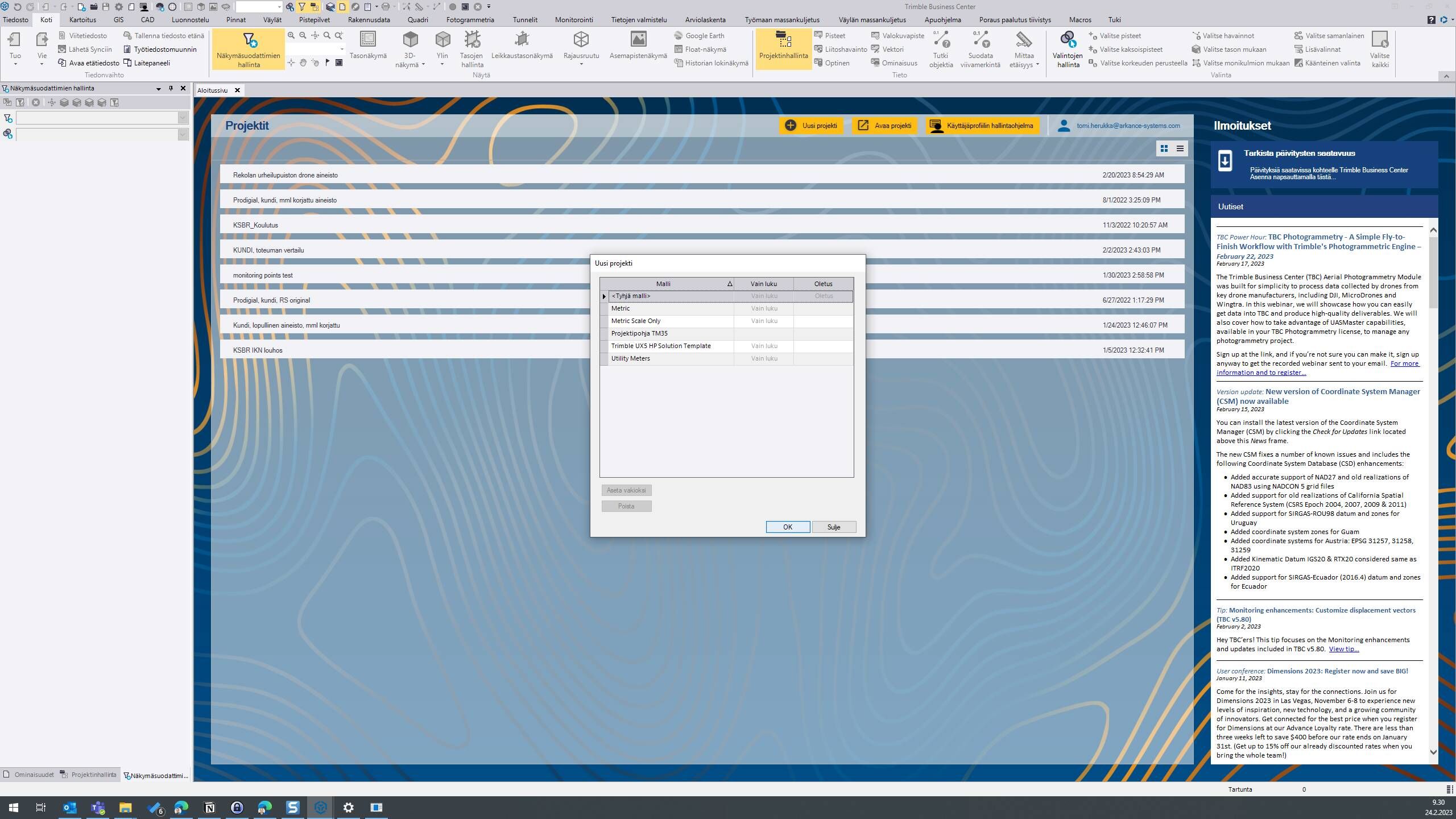Confirm dialog with OK button
The height and width of the screenshot is (819, 1456).
(788, 527)
